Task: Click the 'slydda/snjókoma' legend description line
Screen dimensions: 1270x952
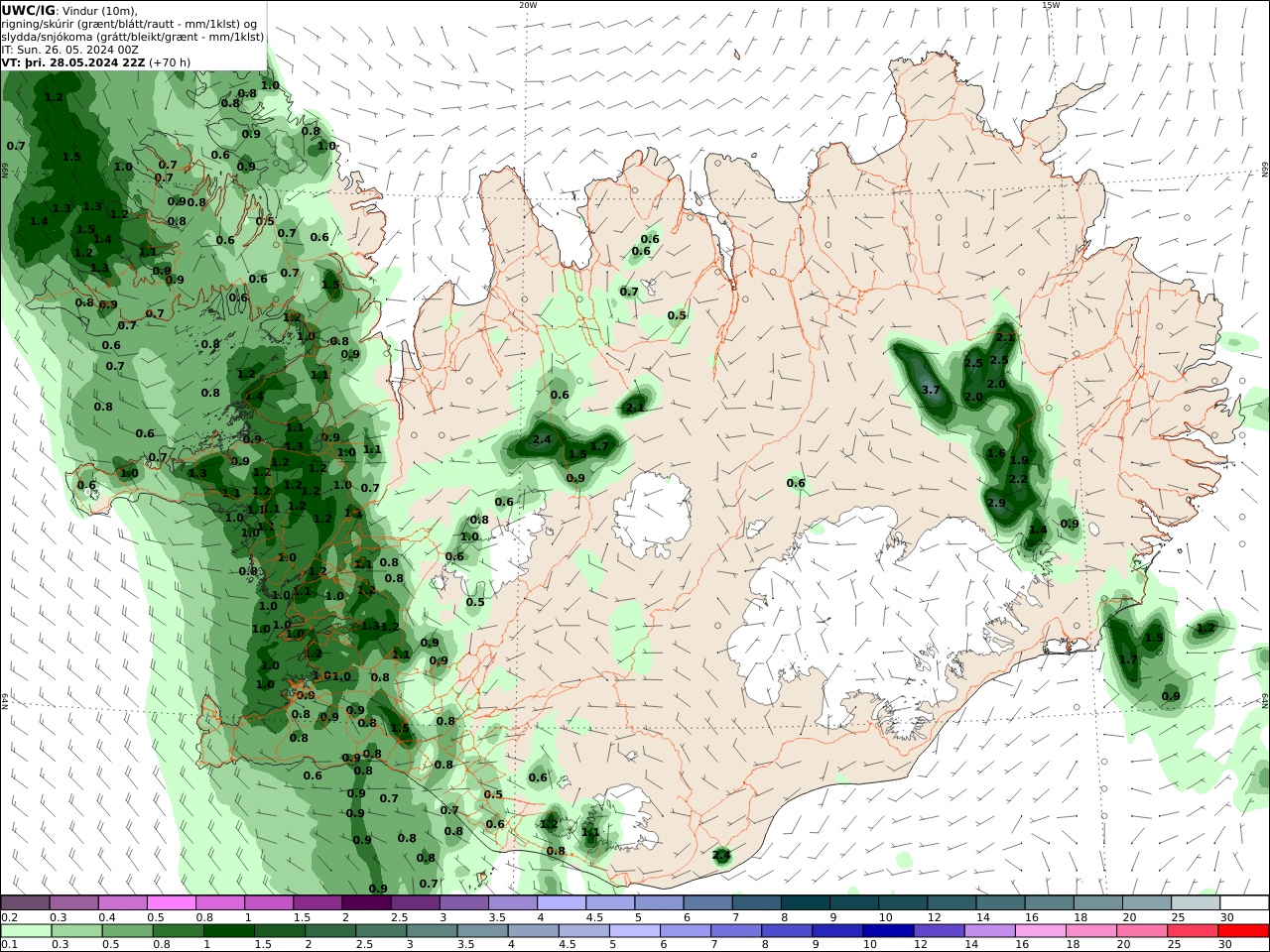Action: [133, 36]
